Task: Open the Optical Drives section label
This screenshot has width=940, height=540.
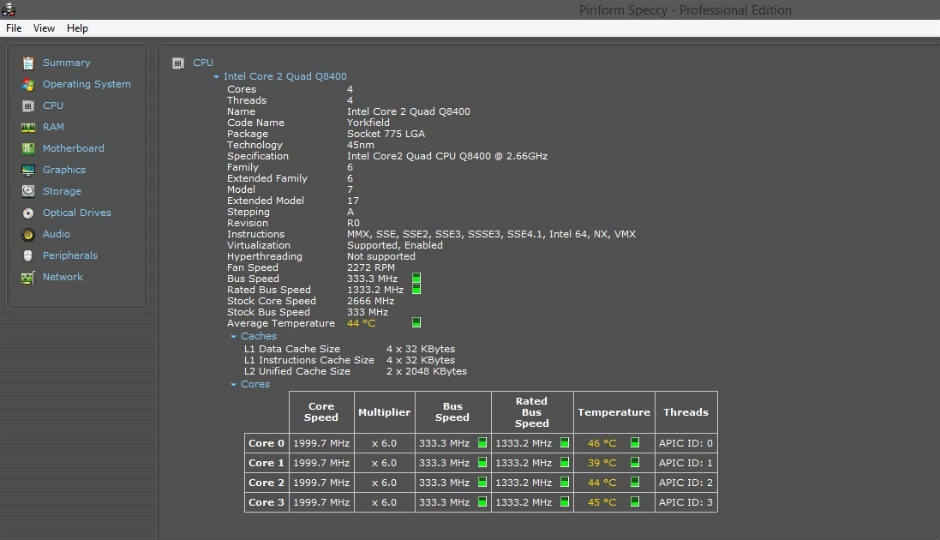Action: (77, 213)
